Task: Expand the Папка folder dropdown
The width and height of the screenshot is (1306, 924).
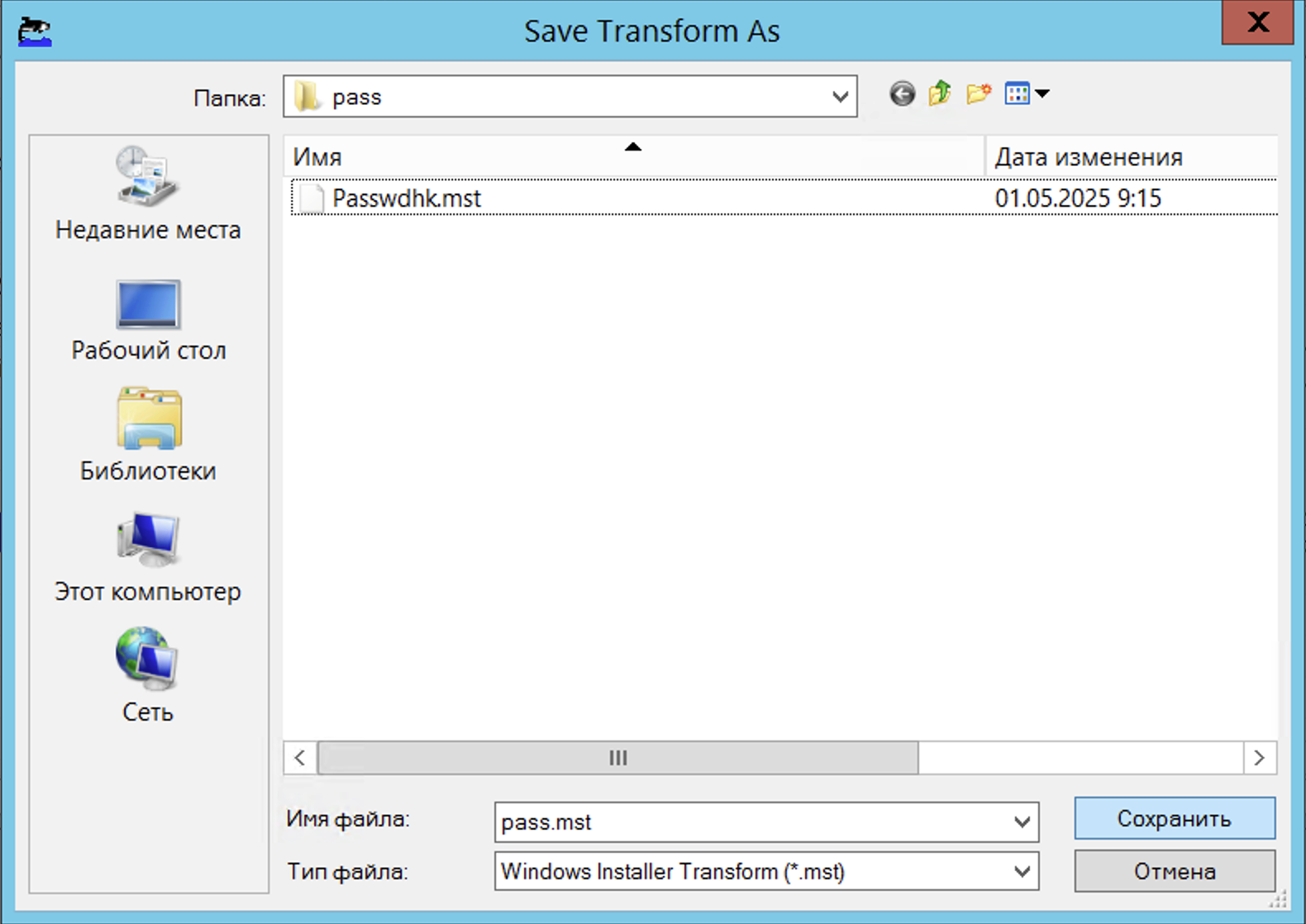Action: pos(840,97)
